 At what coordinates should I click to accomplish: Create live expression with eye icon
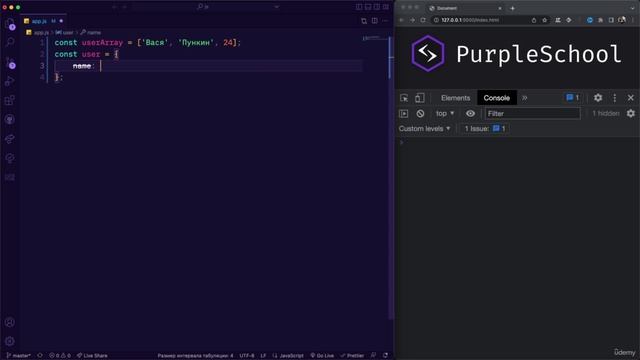470,113
